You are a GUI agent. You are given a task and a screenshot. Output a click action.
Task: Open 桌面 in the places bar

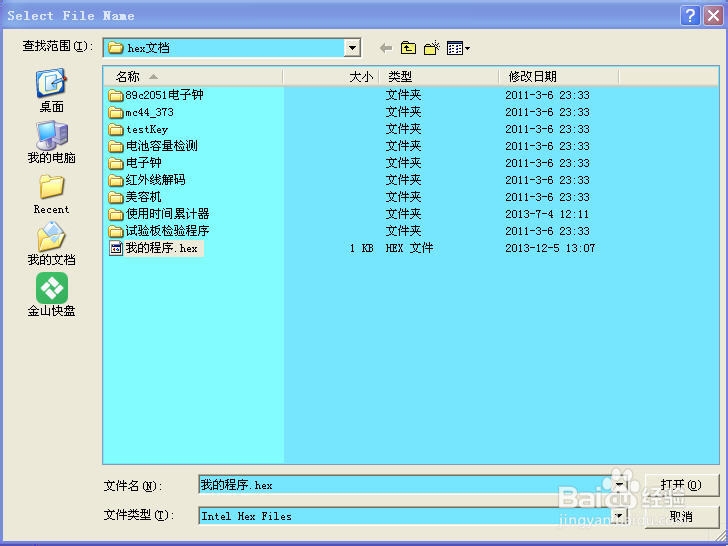pyautogui.click(x=52, y=91)
